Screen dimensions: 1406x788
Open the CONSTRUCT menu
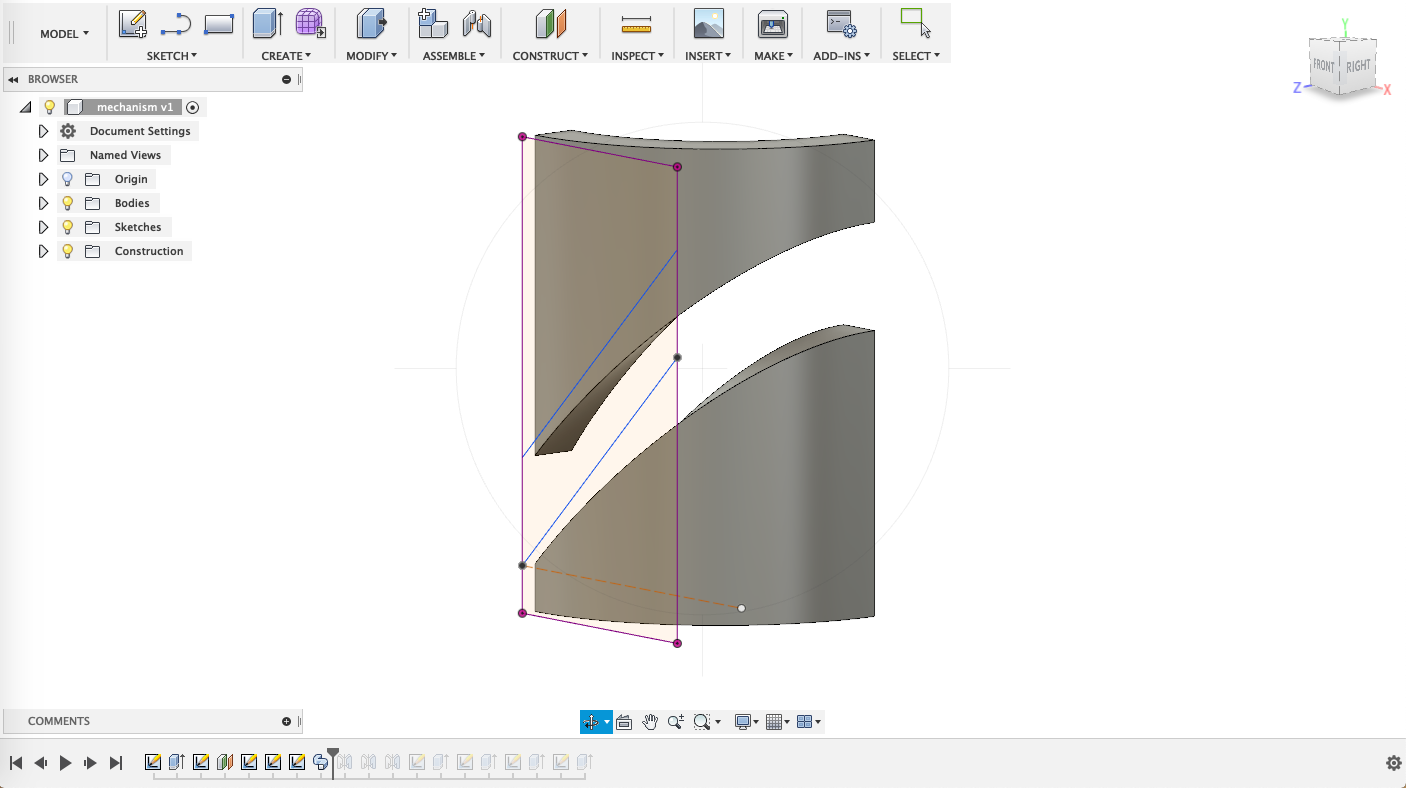pos(548,55)
